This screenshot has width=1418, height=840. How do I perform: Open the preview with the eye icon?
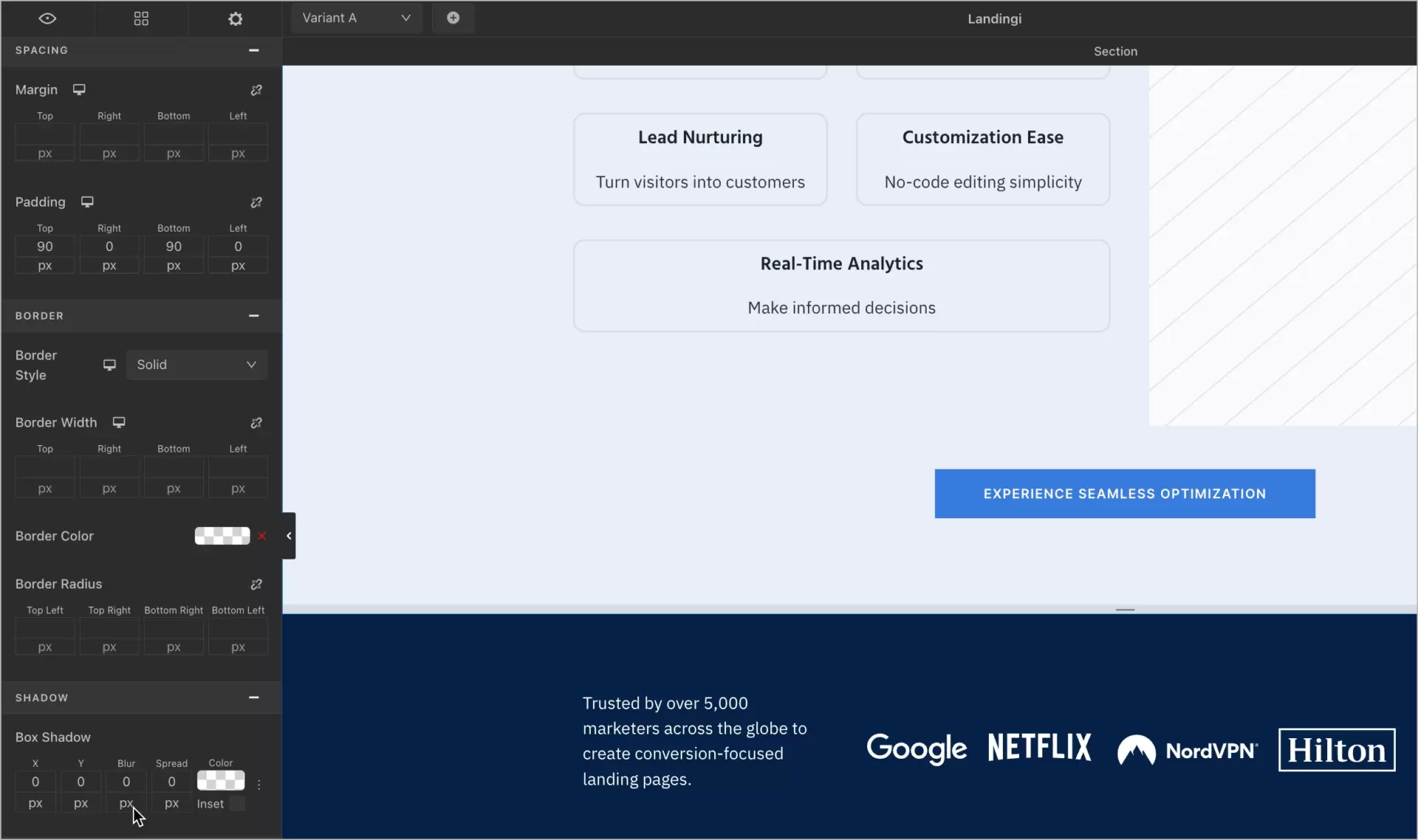(47, 18)
